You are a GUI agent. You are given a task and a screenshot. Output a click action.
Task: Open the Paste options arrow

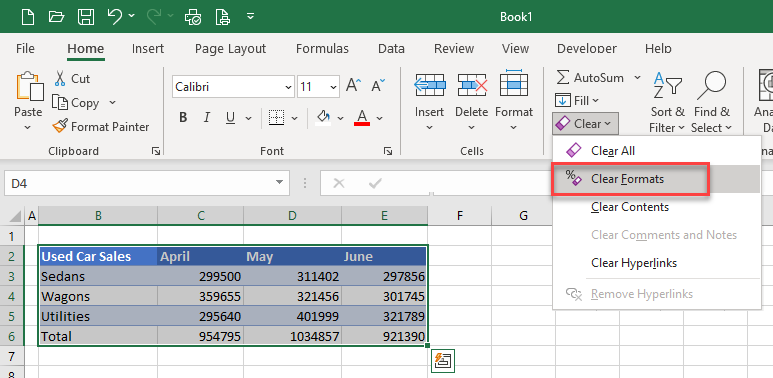coord(28,127)
